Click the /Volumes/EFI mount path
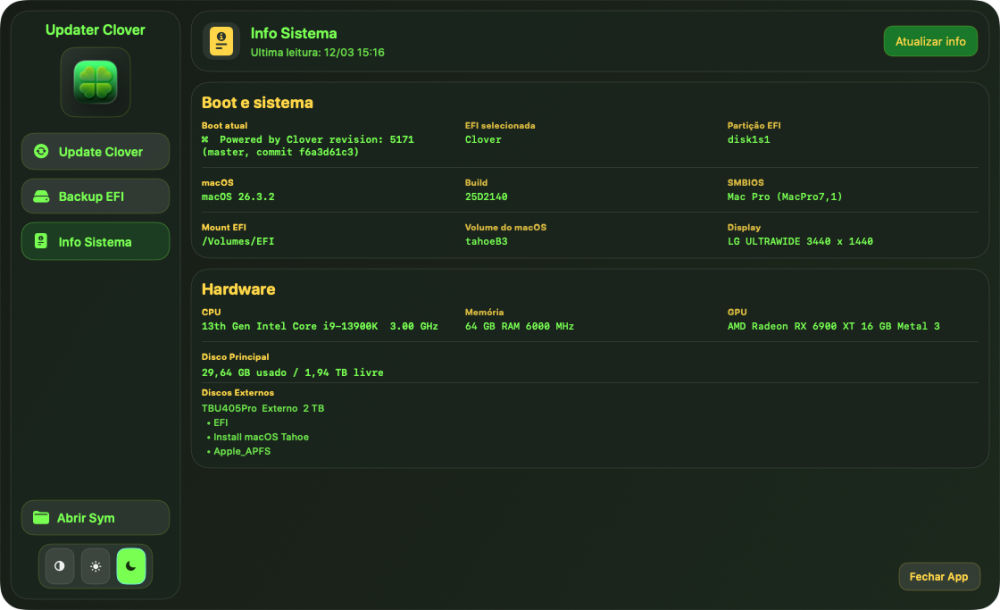Image resolution: width=1000 pixels, height=610 pixels. click(238, 241)
